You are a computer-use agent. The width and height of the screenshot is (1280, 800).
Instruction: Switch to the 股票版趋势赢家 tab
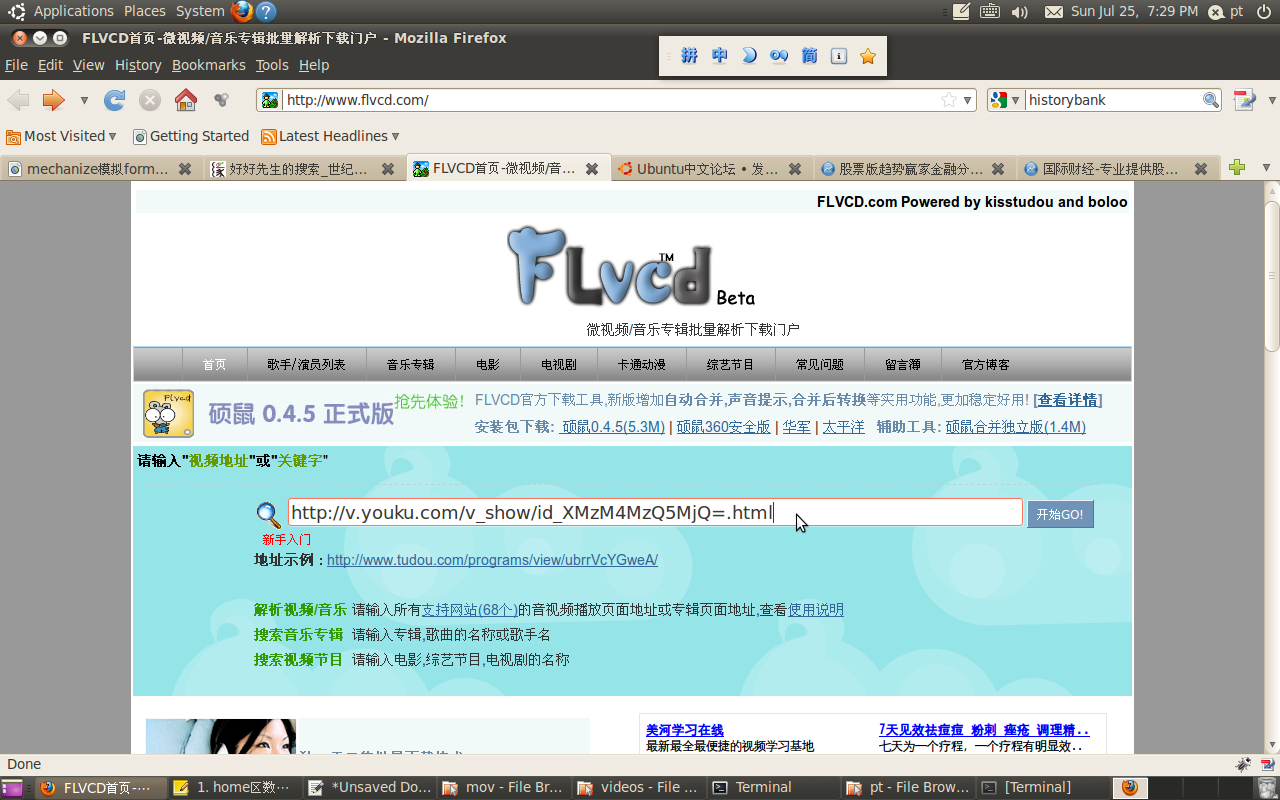pyautogui.click(x=911, y=169)
